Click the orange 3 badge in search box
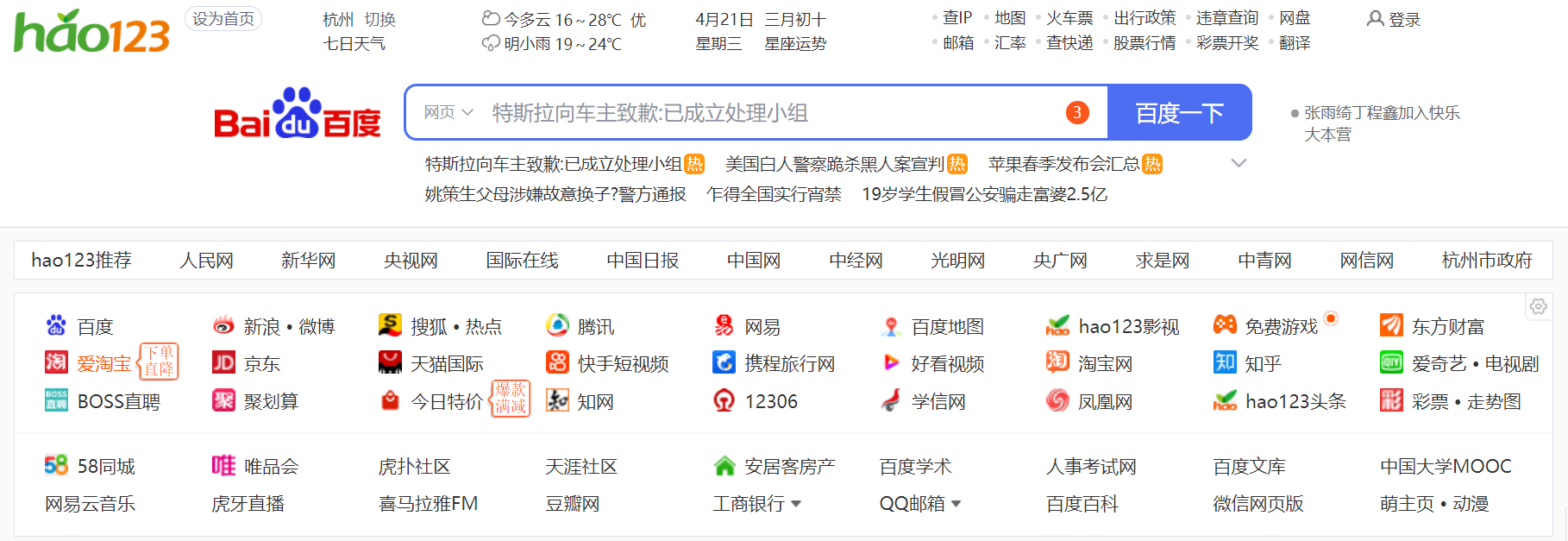 click(x=1077, y=112)
